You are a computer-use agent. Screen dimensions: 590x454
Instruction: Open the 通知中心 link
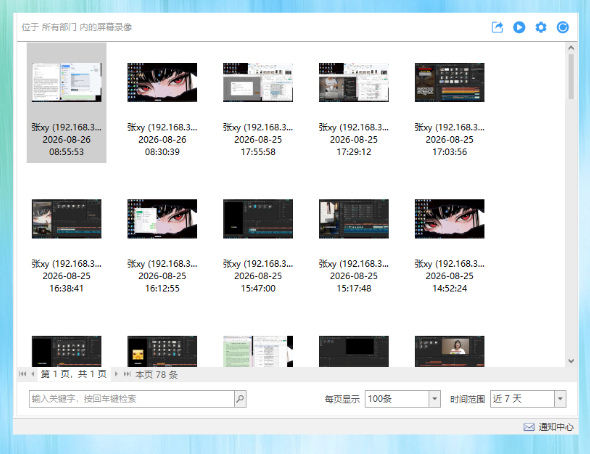pyautogui.click(x=556, y=427)
